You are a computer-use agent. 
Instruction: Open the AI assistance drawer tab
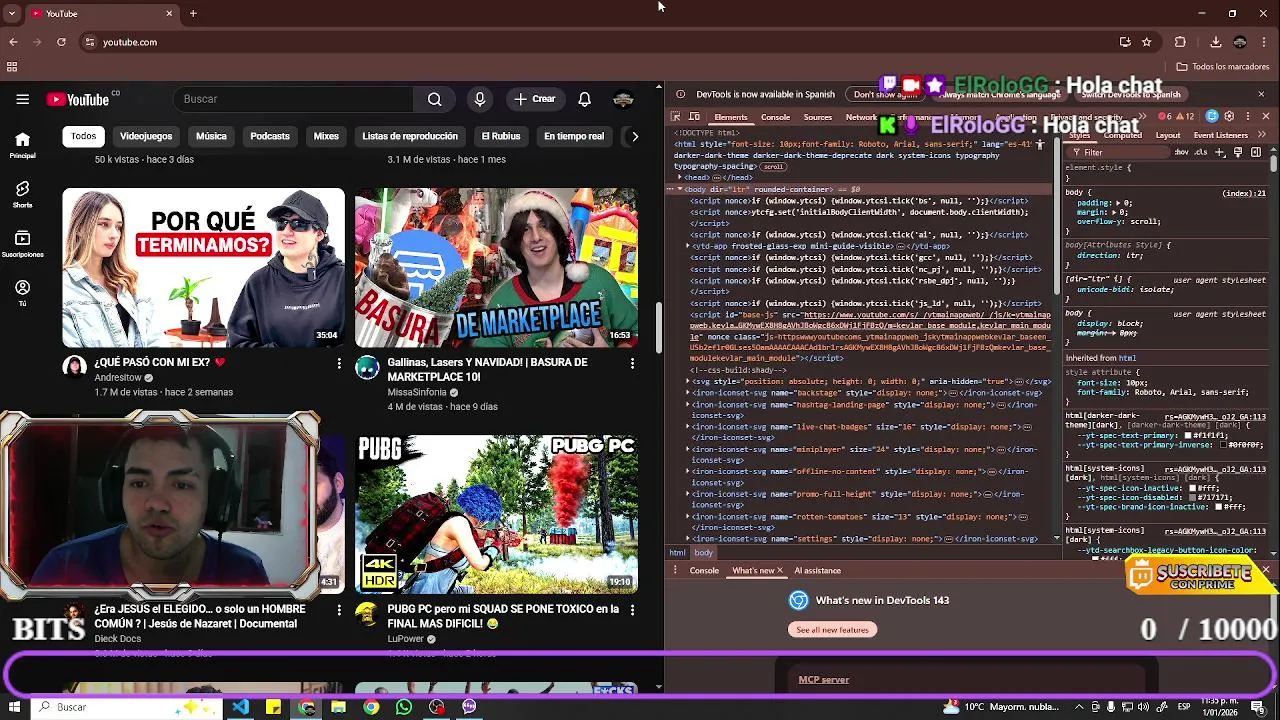point(817,570)
